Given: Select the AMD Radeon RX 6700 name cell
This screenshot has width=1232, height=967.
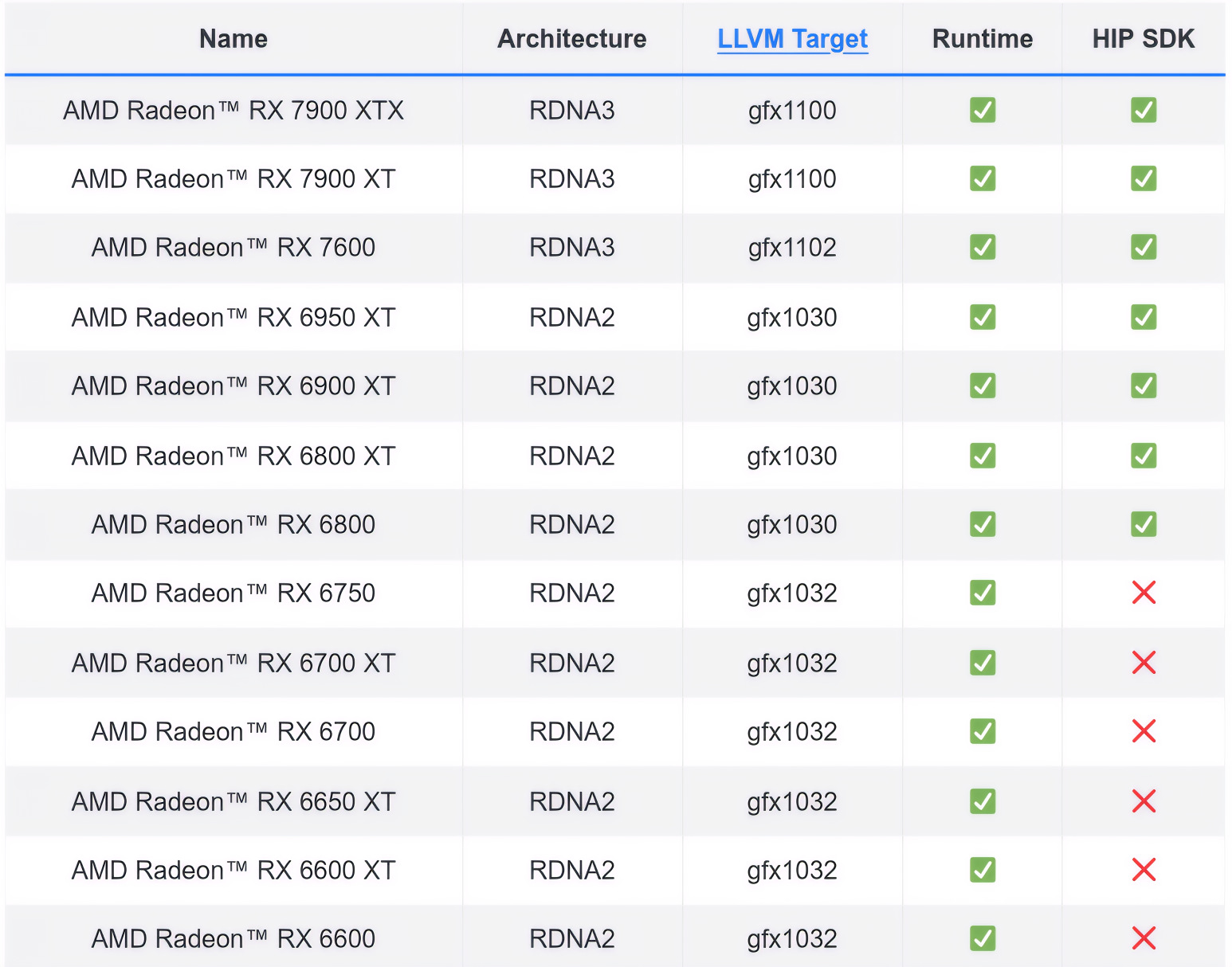Looking at the screenshot, I should pos(233,731).
